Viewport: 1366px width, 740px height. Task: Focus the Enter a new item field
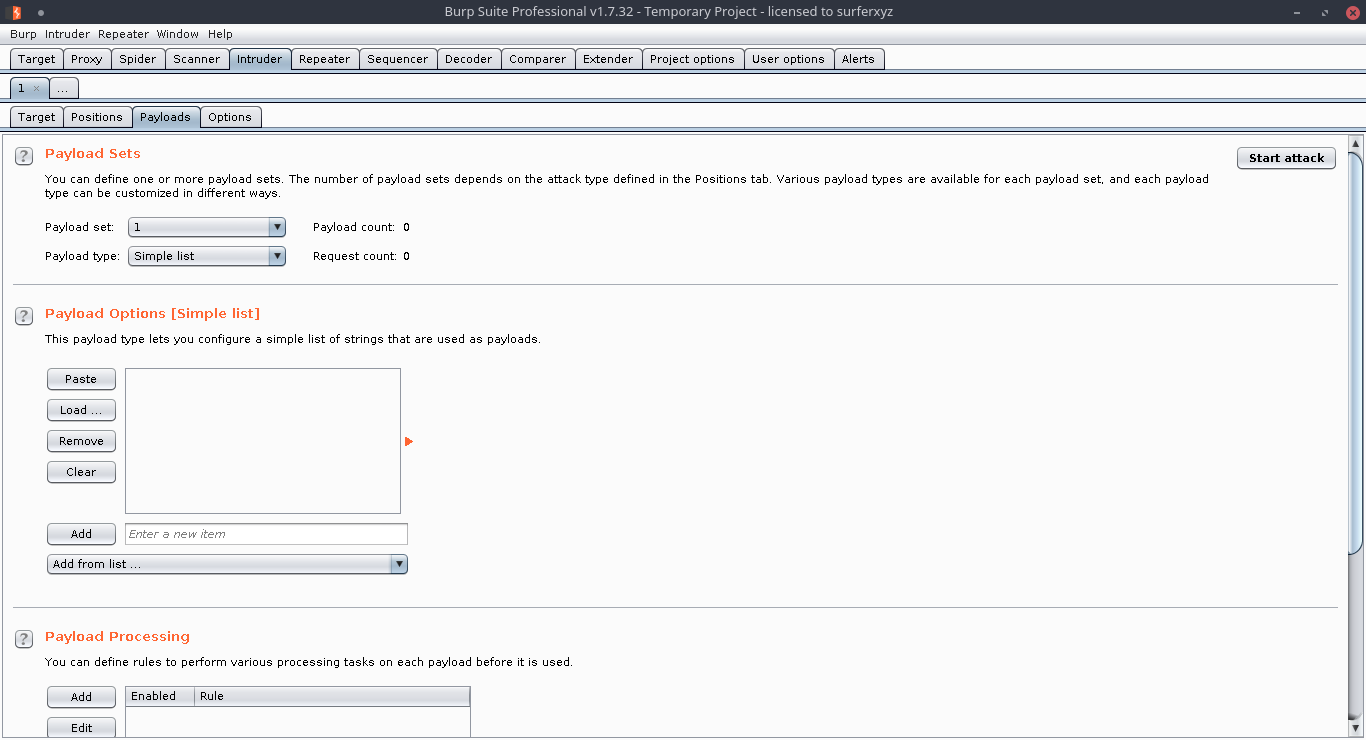266,534
